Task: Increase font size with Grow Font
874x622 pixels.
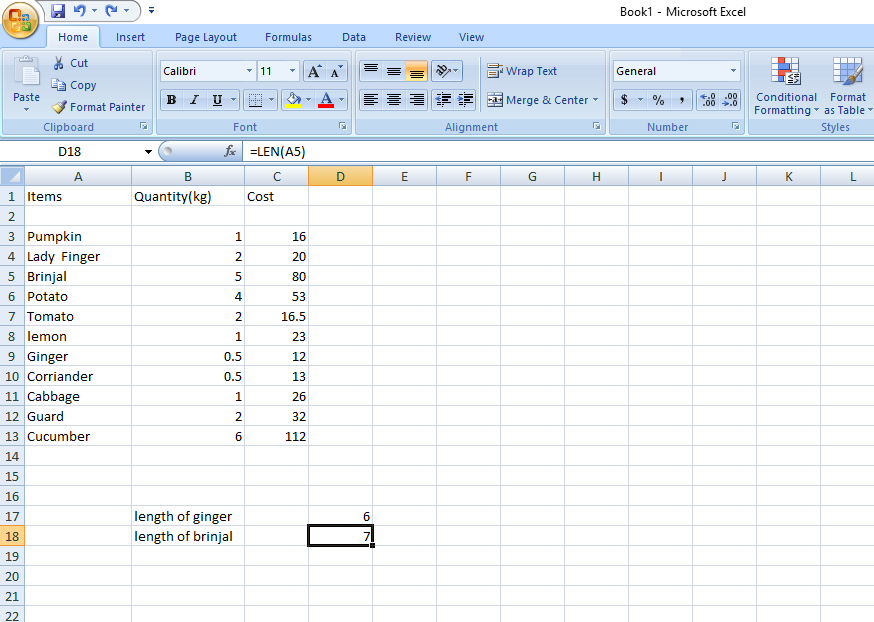Action: click(314, 71)
